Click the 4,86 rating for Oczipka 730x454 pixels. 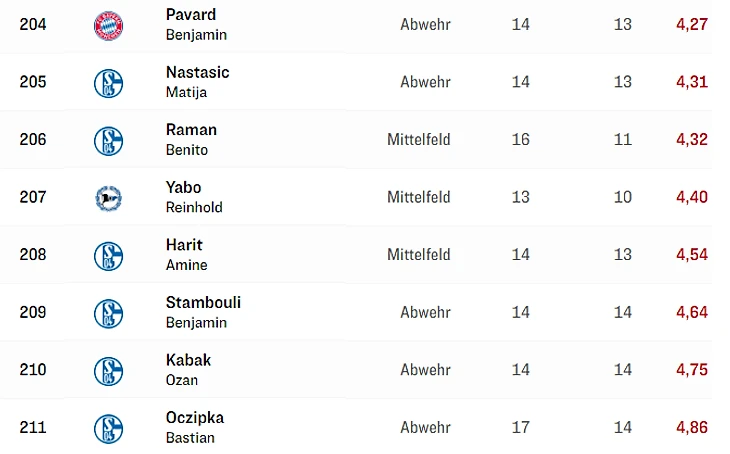691,427
